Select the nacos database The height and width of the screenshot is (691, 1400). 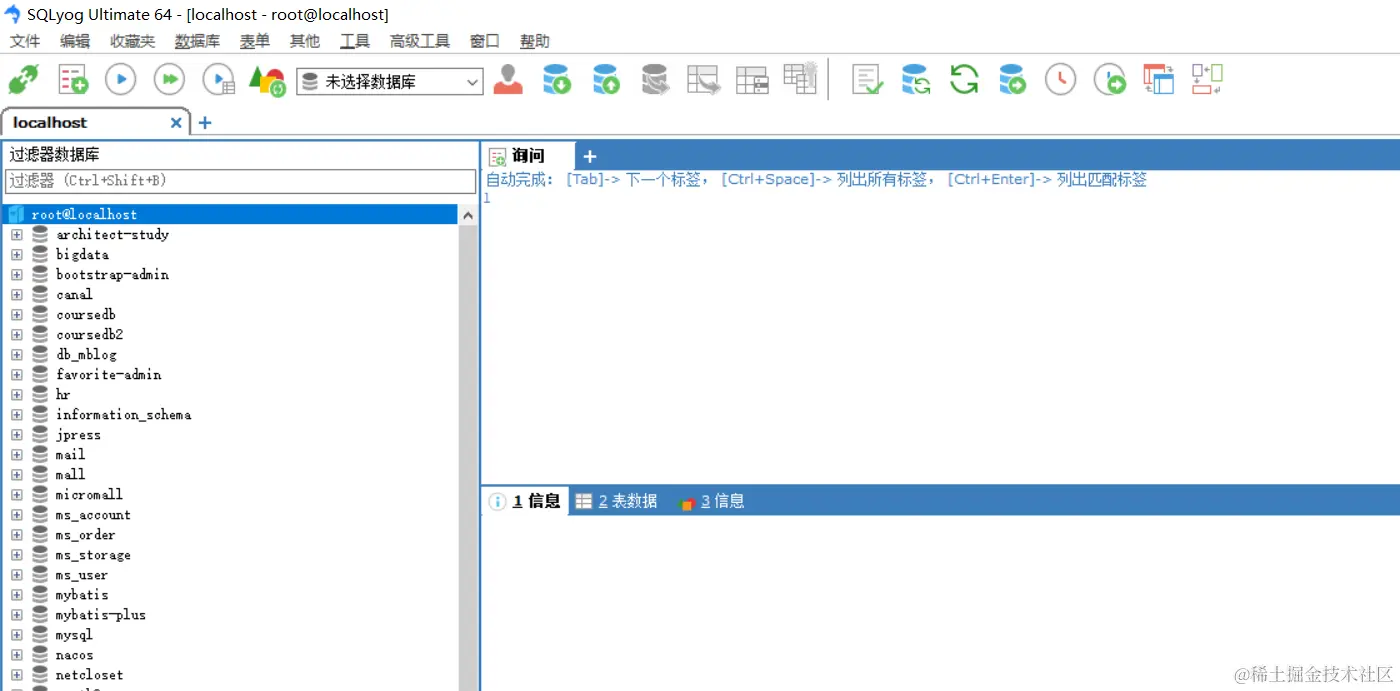point(74,654)
